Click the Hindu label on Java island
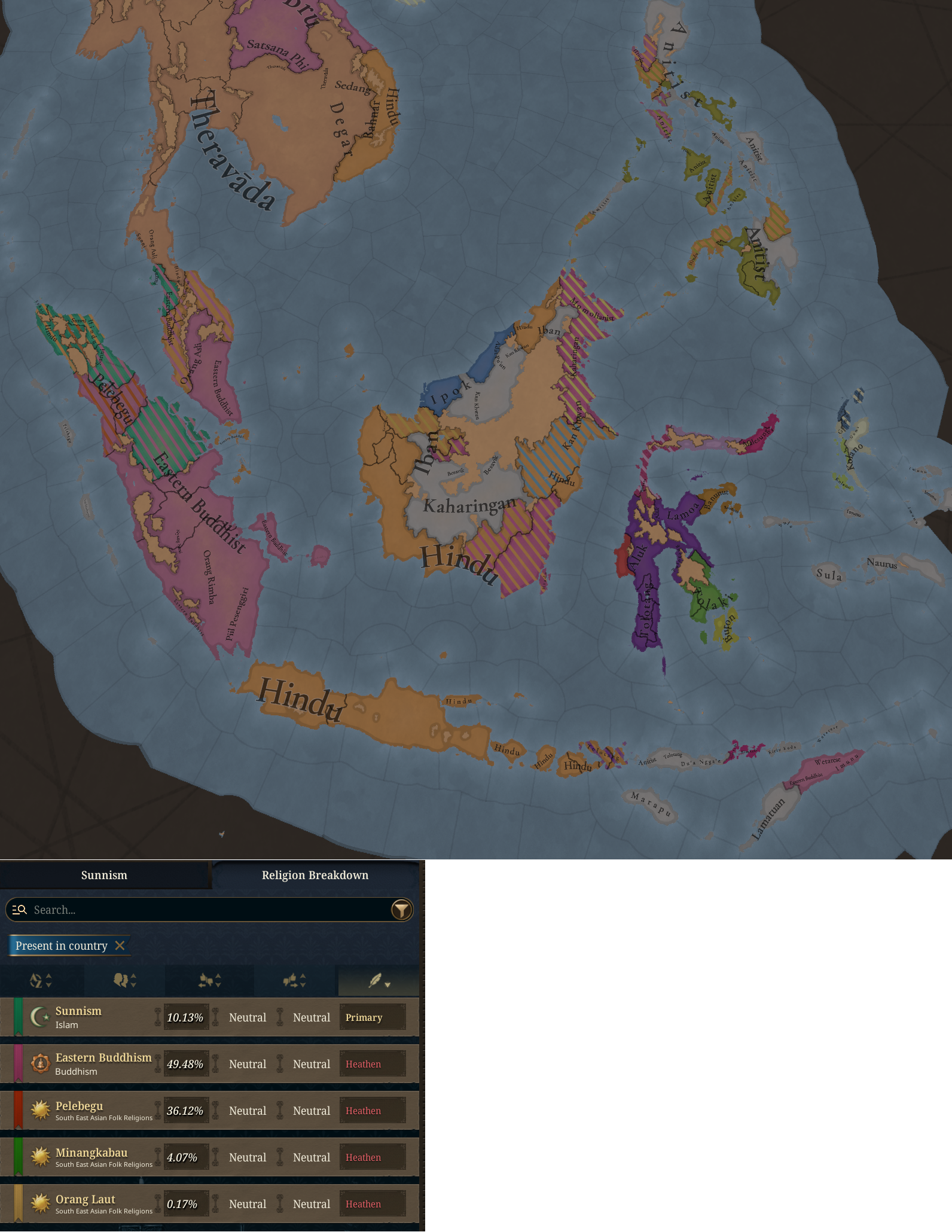Viewport: 952px width, 1232px height. pyautogui.click(x=300, y=700)
